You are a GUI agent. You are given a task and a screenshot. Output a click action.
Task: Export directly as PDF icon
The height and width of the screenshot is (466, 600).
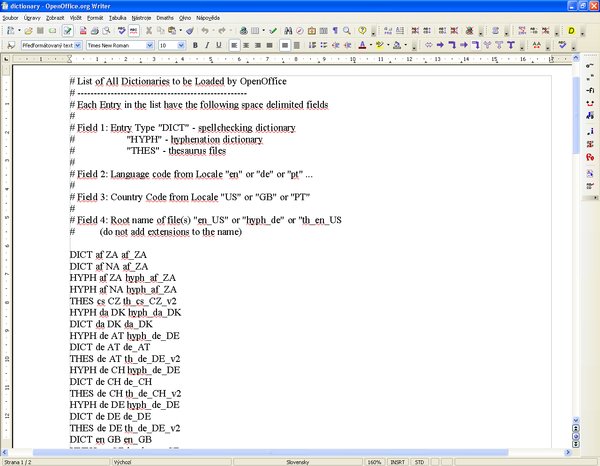pos(83,31)
